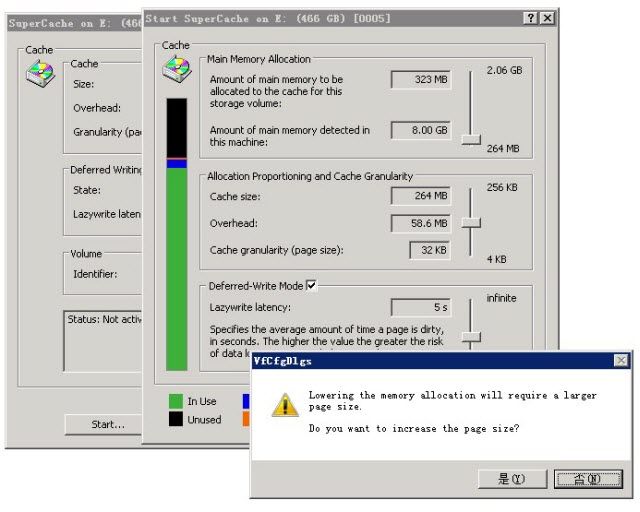Click the 264 MB cache size field

click(x=421, y=196)
